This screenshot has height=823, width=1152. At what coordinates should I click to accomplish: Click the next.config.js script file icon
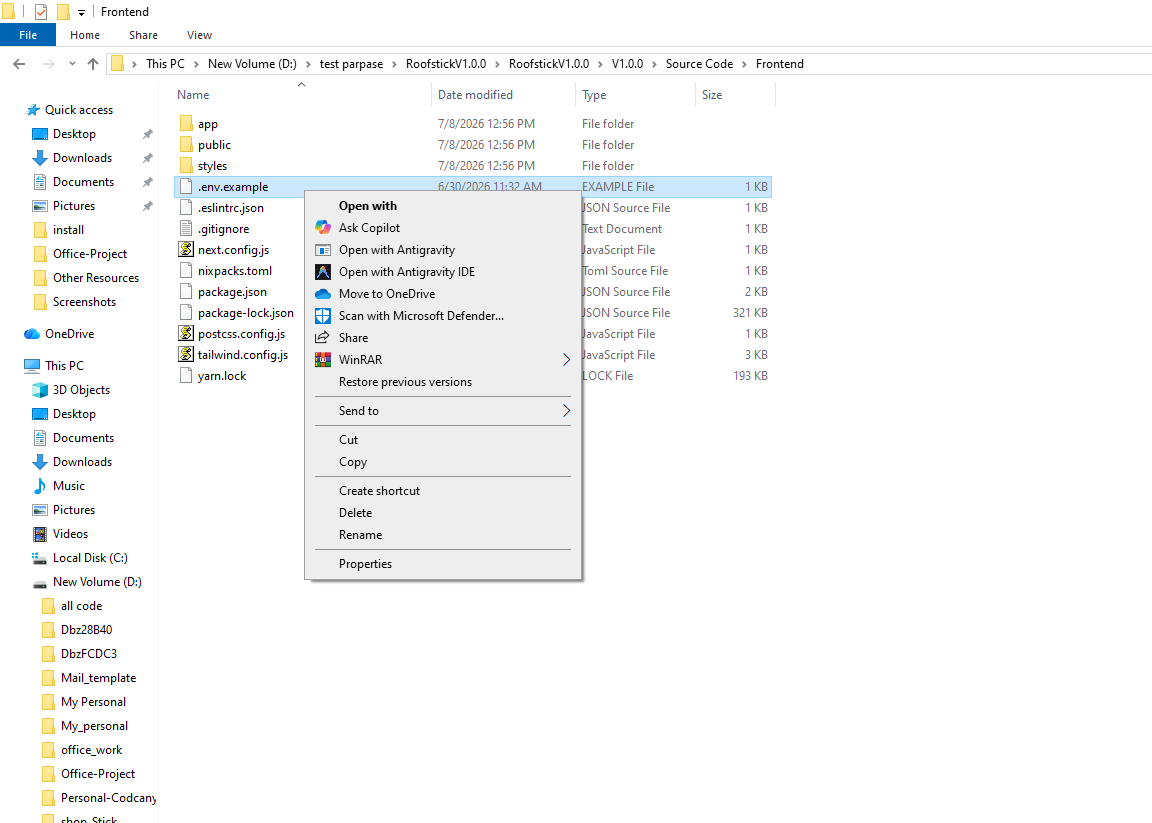[186, 250]
